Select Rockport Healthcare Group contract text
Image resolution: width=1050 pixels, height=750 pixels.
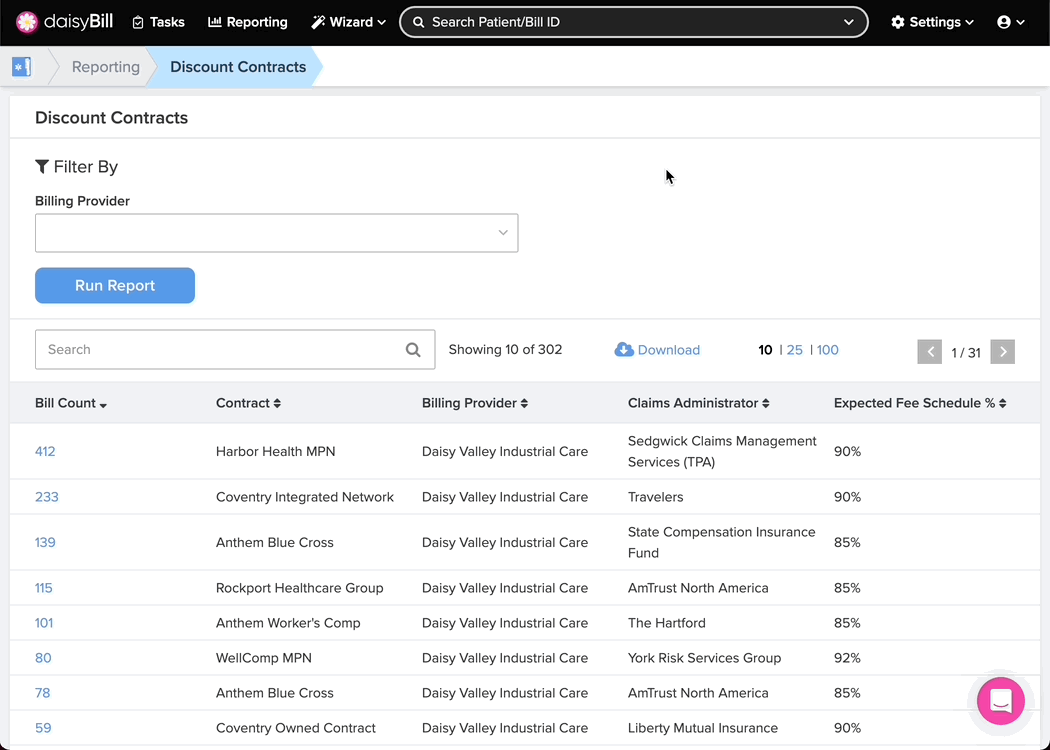[299, 588]
